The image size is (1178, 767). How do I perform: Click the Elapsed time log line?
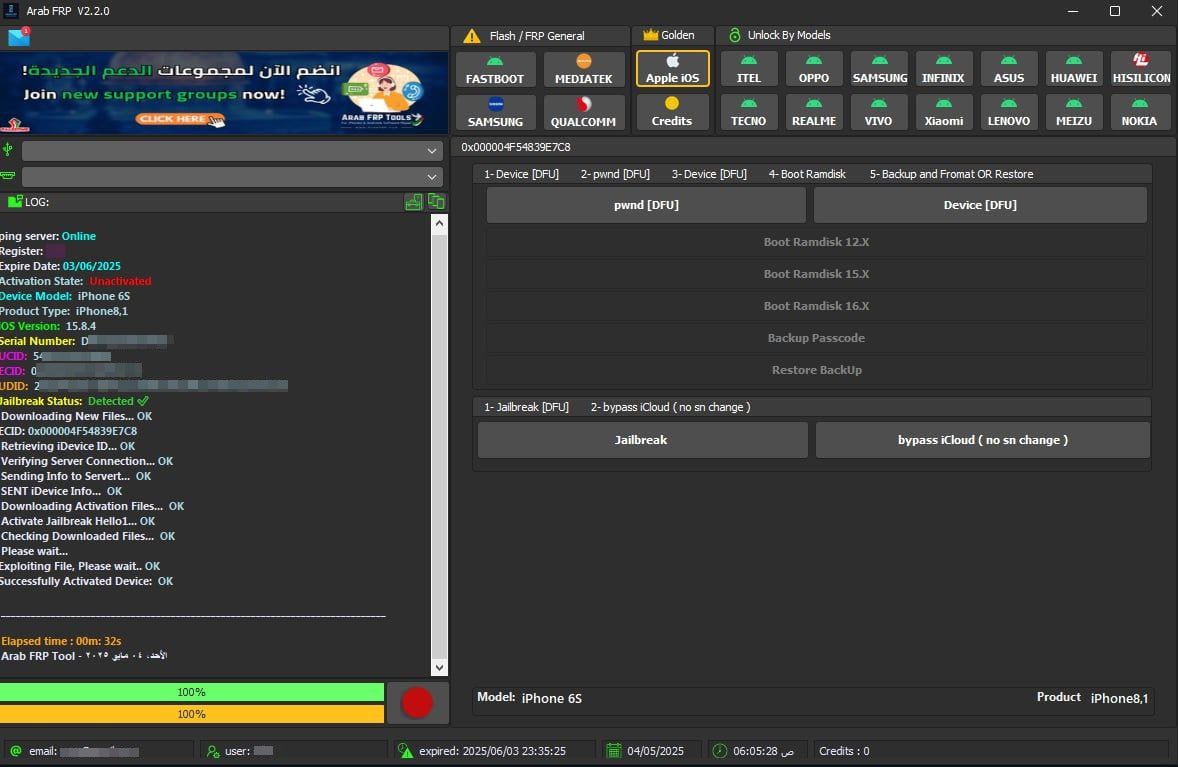[x=61, y=641]
